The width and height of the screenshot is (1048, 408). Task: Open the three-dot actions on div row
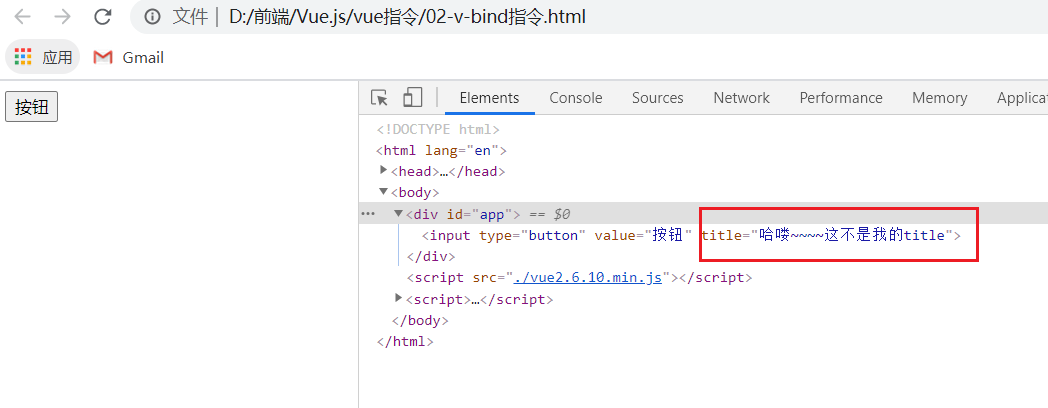368,214
